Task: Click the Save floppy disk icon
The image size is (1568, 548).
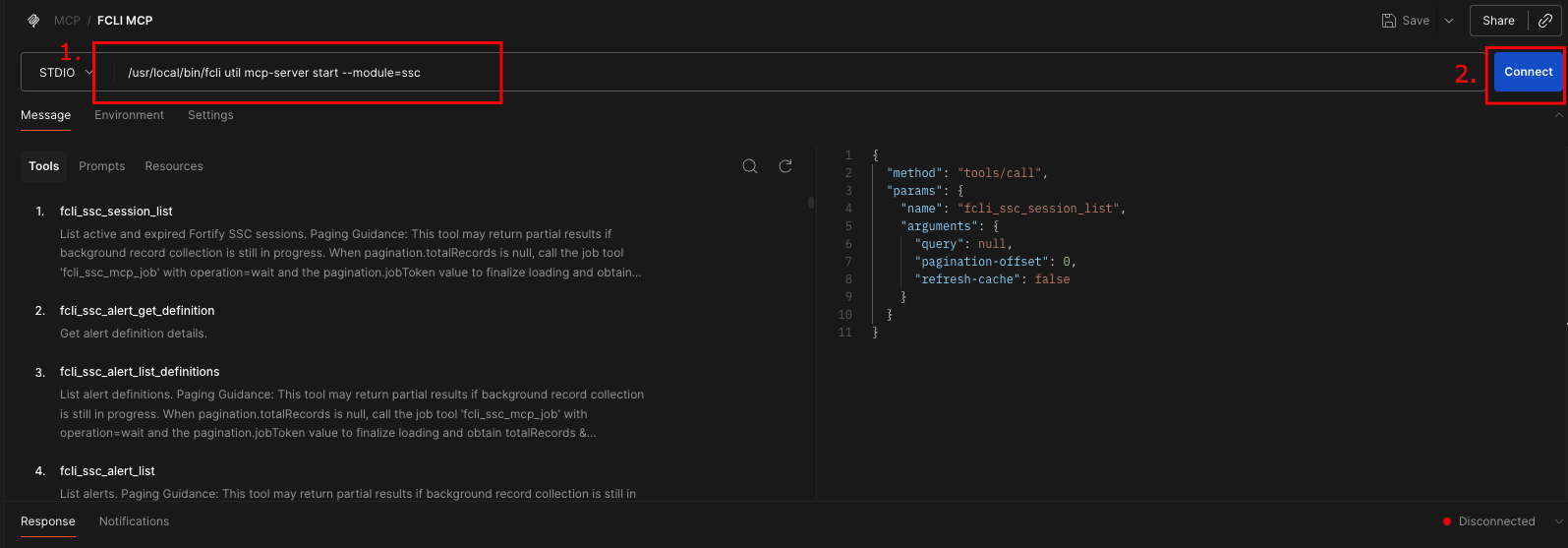Action: pyautogui.click(x=1388, y=21)
